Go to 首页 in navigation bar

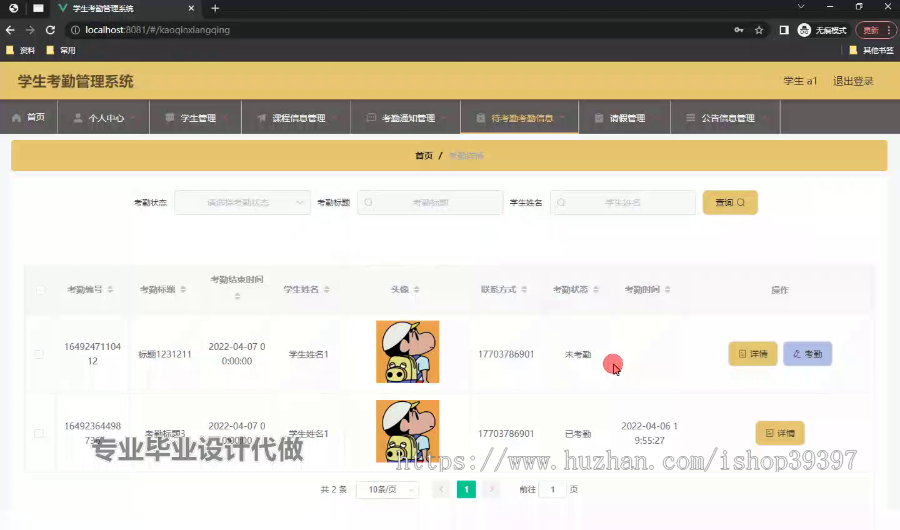tap(29, 117)
